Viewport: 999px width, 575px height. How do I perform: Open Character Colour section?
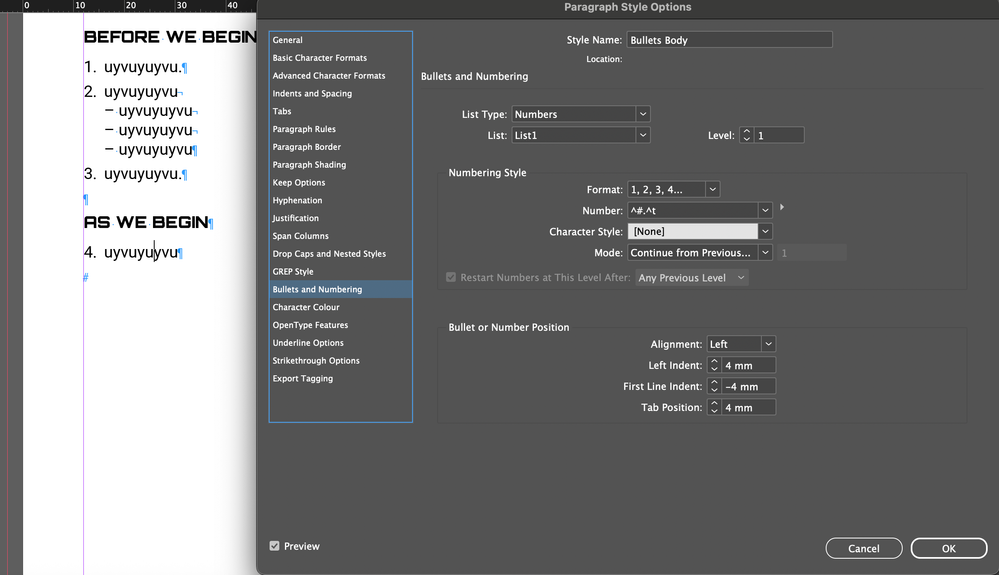coord(340,307)
